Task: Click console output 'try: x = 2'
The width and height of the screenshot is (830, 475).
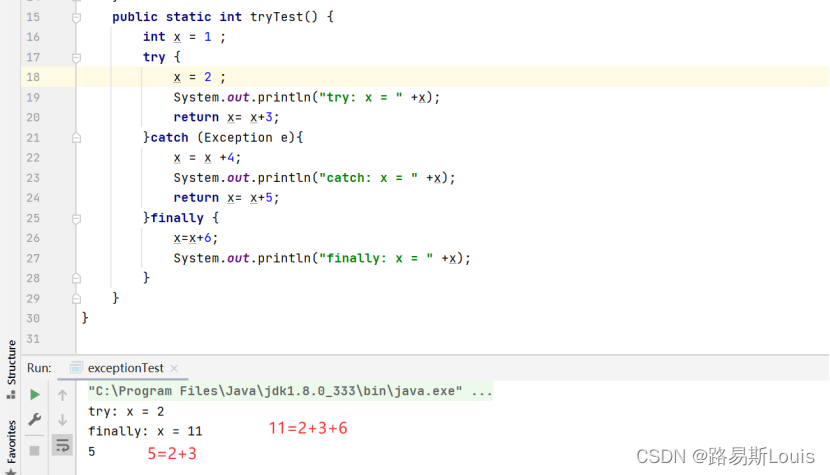Action: click(x=126, y=411)
